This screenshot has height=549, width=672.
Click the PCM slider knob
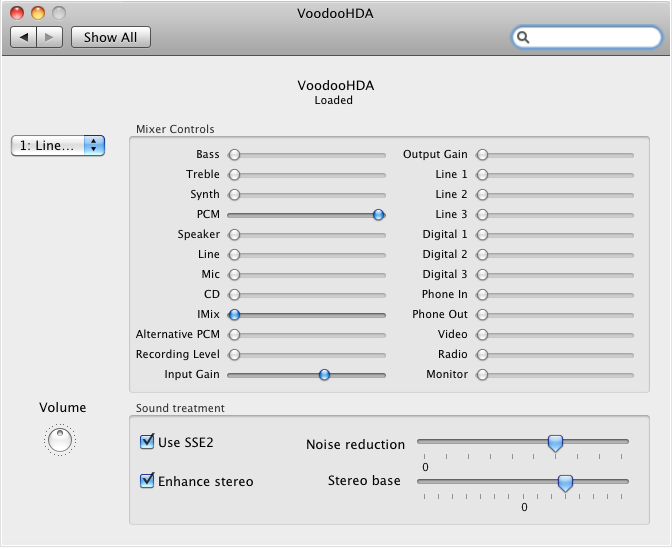tap(378, 215)
